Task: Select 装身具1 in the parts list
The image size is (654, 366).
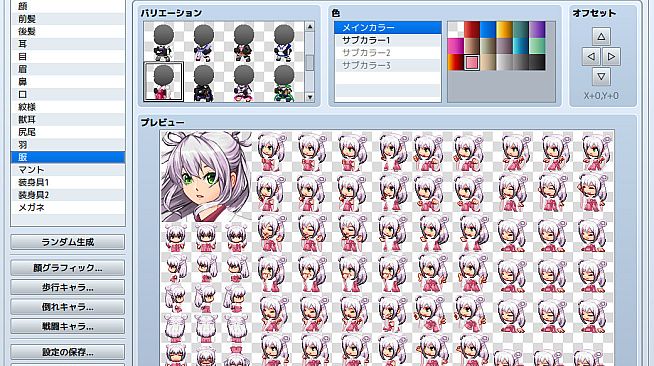Action: click(68, 182)
